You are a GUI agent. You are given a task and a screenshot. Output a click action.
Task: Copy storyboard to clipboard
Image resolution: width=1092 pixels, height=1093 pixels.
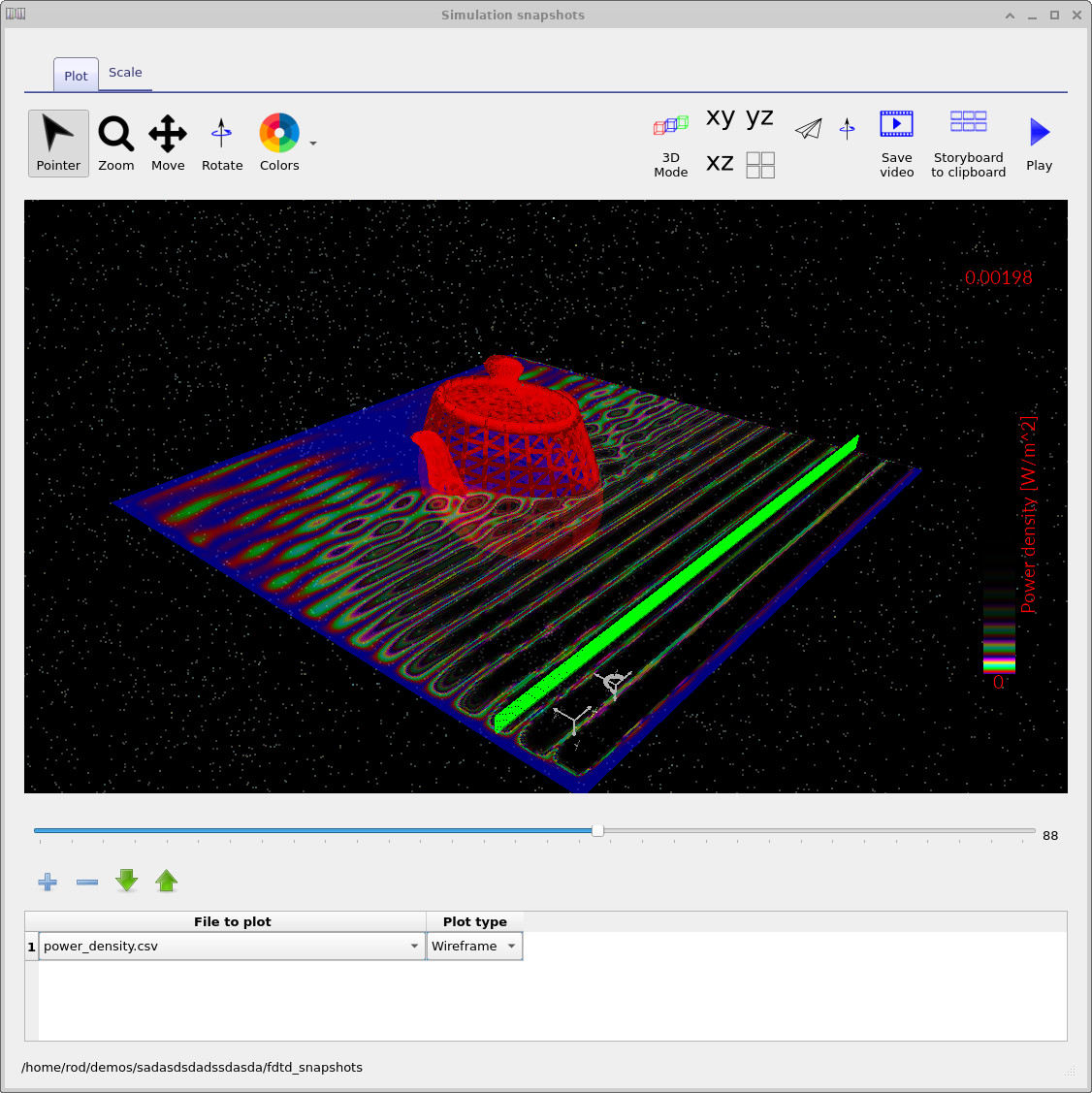point(968,144)
